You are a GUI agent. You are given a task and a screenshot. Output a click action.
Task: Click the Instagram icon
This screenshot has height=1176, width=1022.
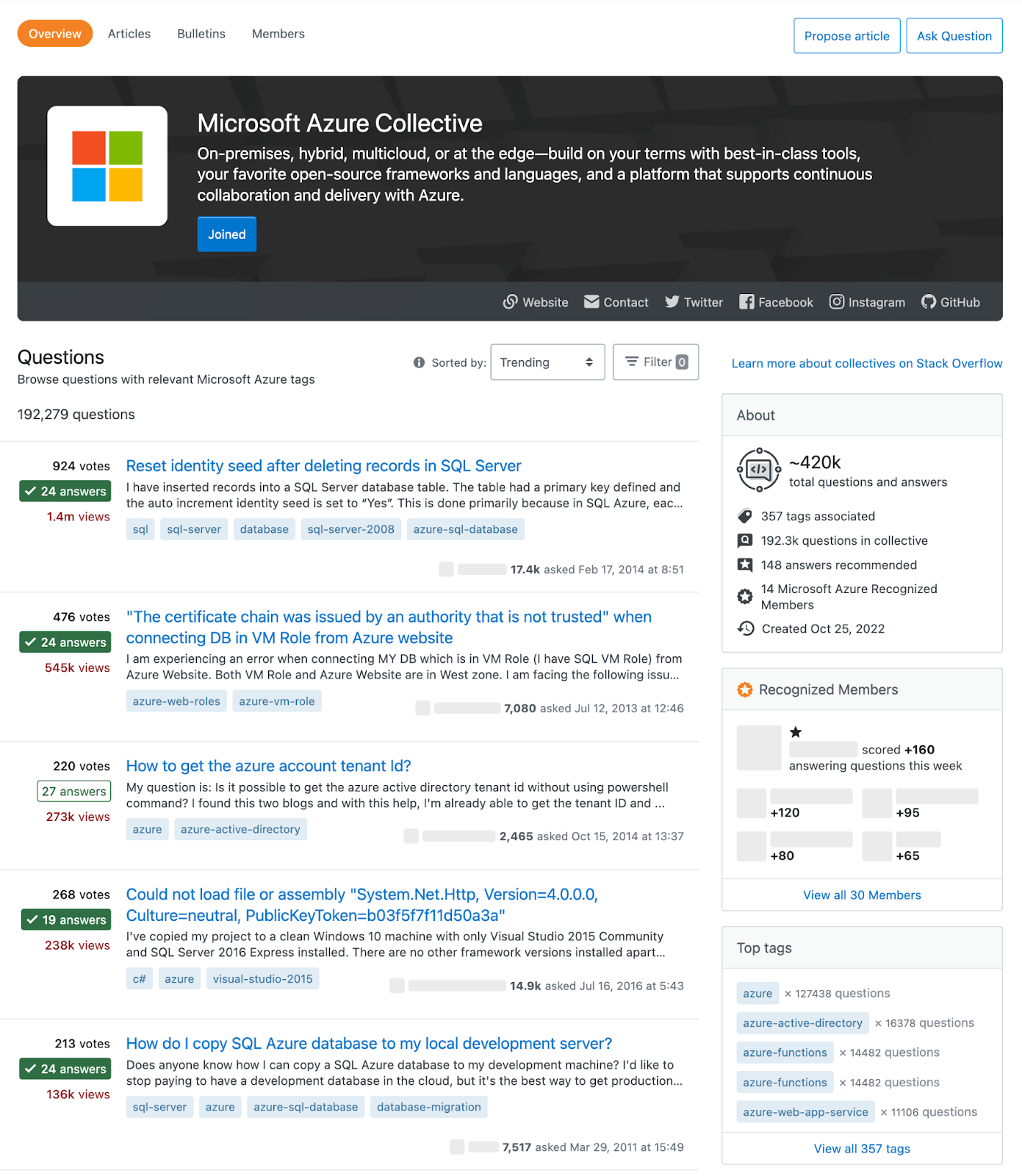point(837,302)
